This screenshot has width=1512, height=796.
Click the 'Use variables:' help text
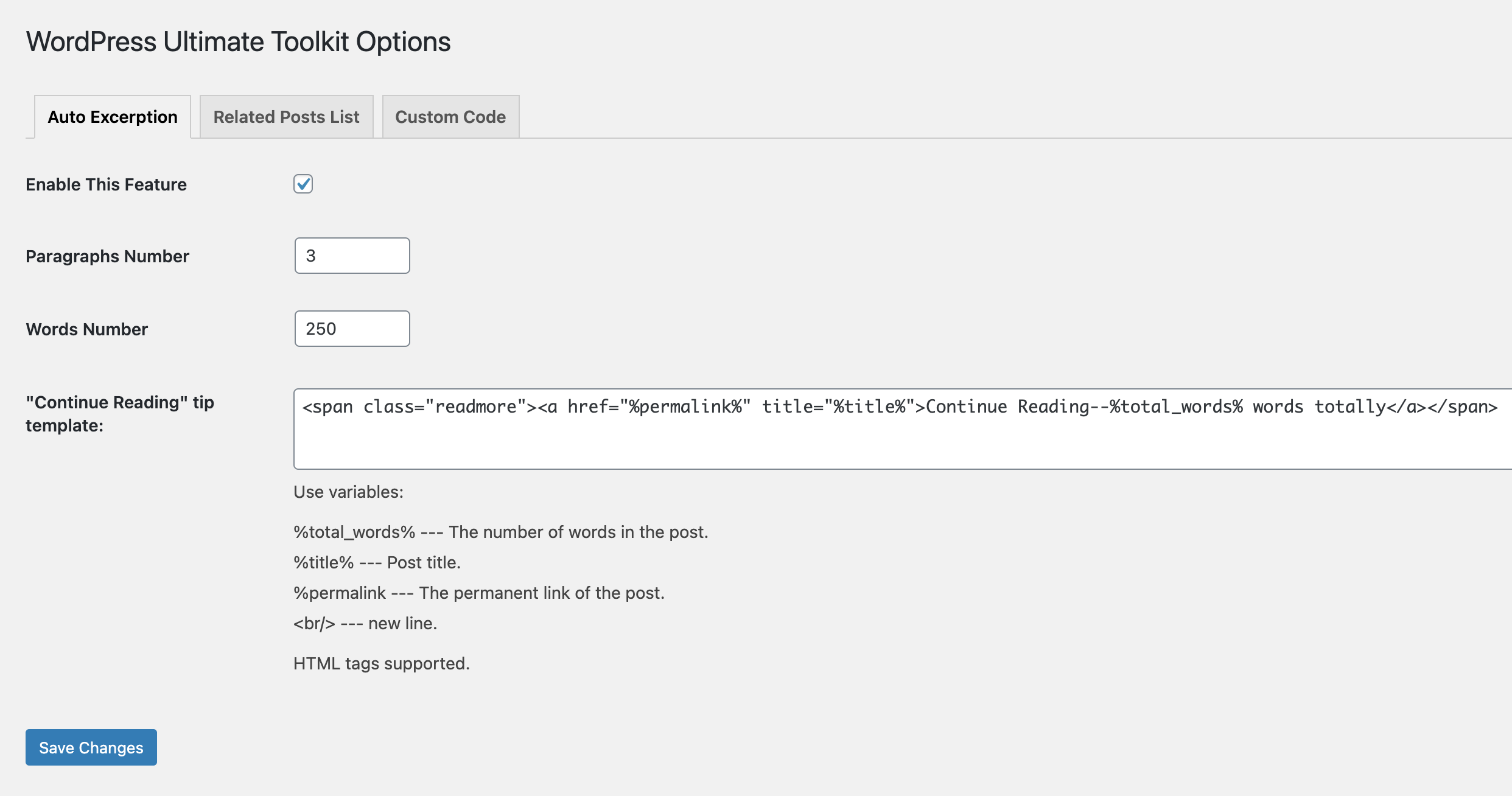point(348,492)
